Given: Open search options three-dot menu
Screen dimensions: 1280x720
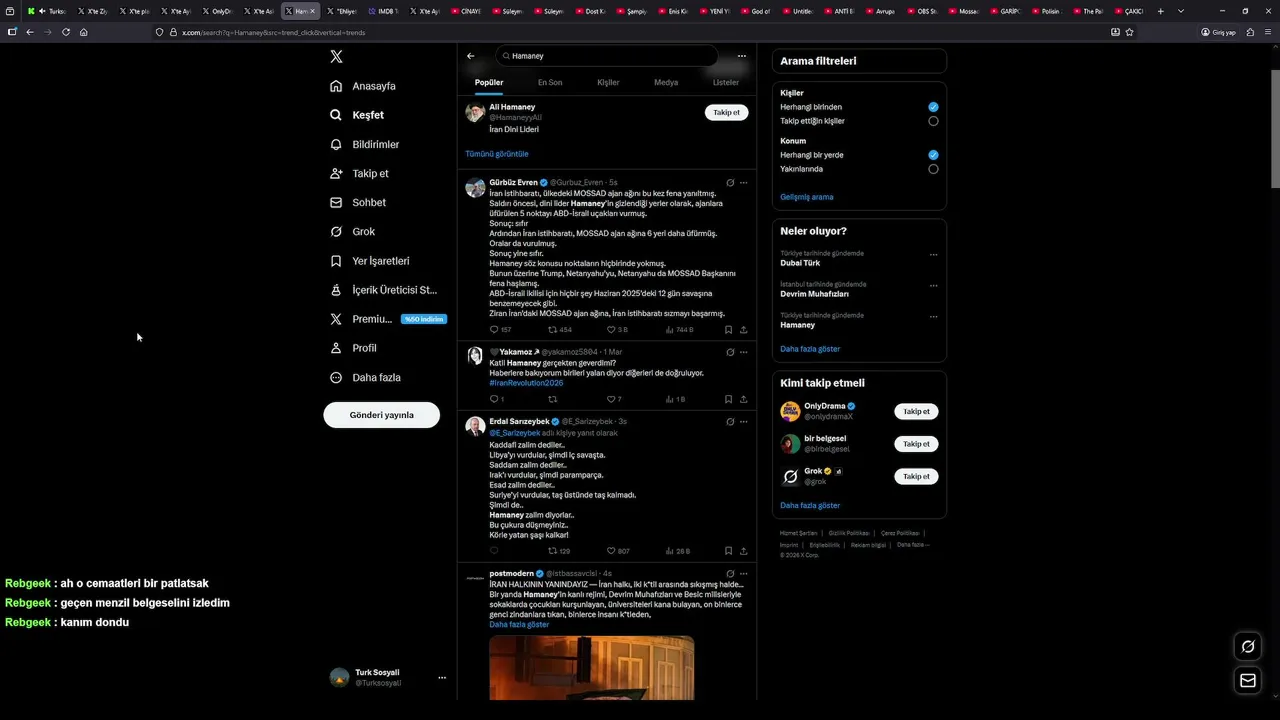Looking at the screenshot, I should [741, 56].
